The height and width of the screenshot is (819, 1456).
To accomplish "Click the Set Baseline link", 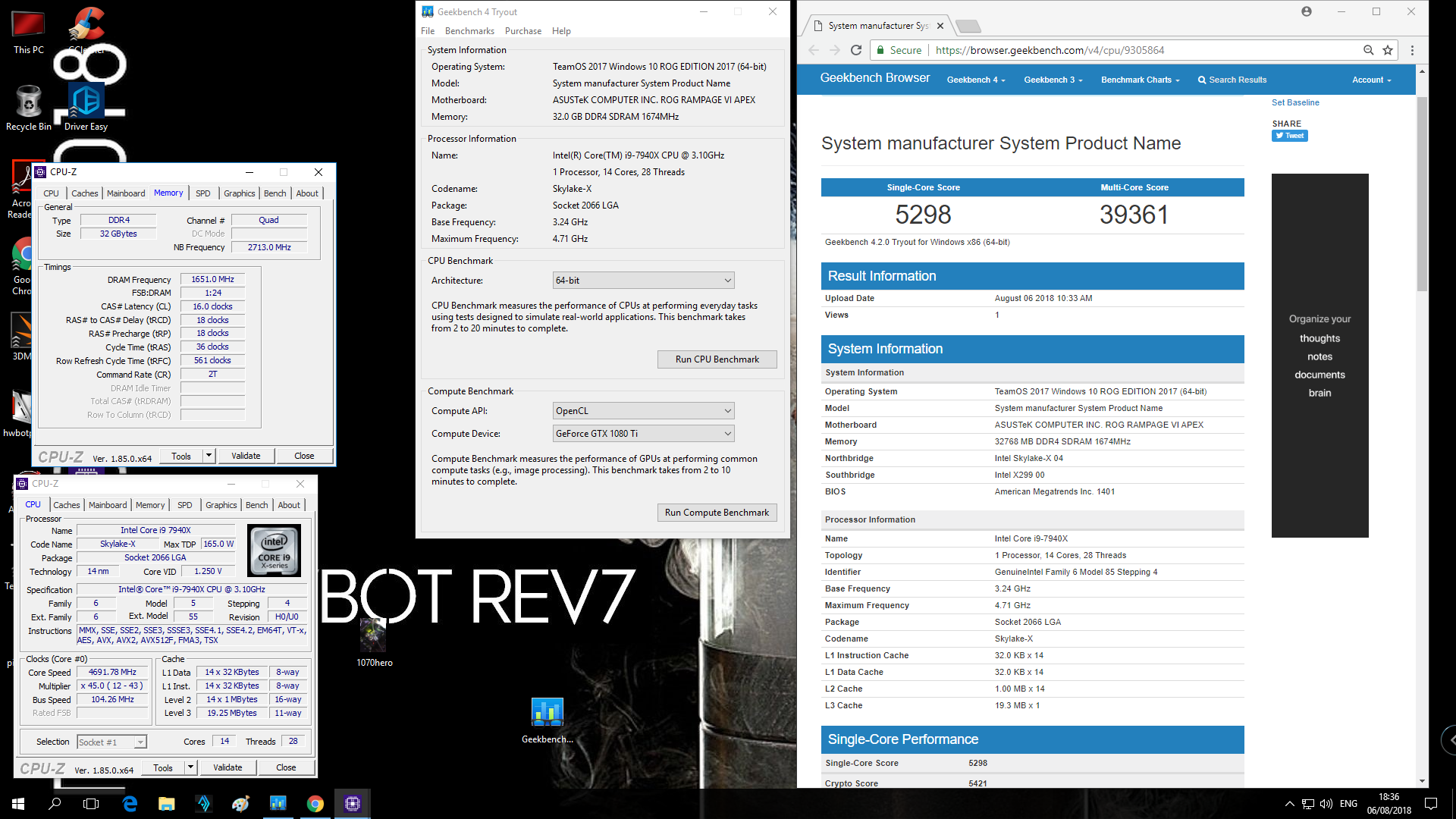I will [x=1295, y=102].
